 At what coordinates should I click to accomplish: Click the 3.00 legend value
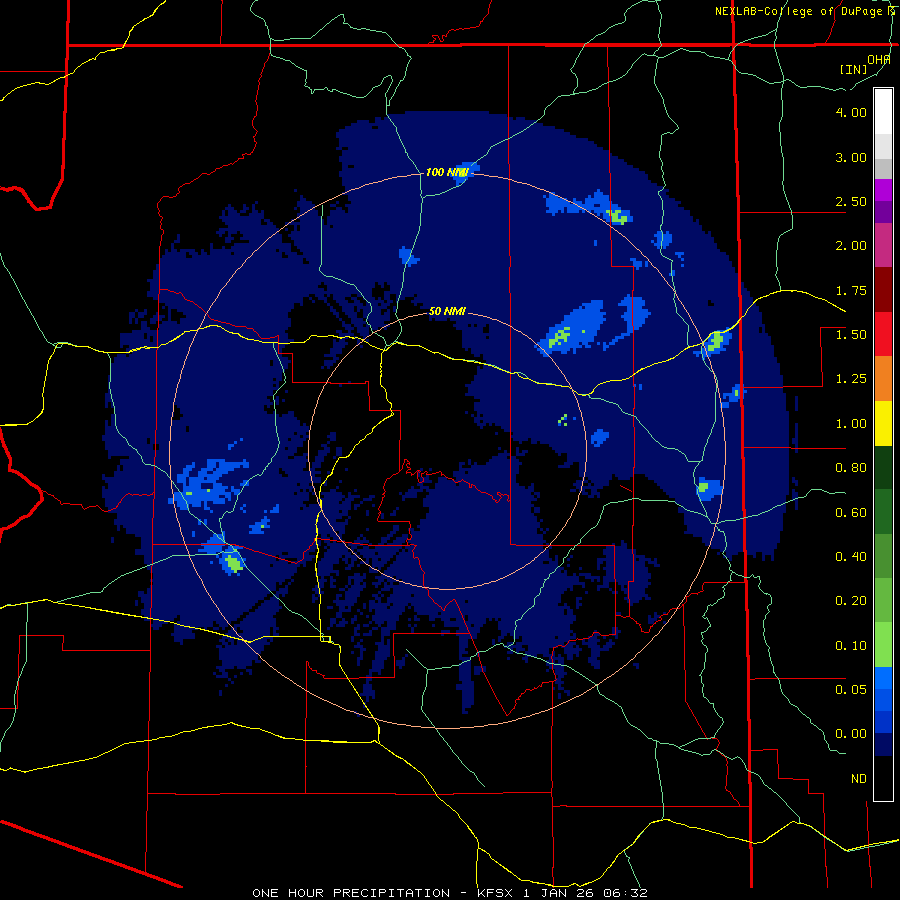[x=851, y=157]
